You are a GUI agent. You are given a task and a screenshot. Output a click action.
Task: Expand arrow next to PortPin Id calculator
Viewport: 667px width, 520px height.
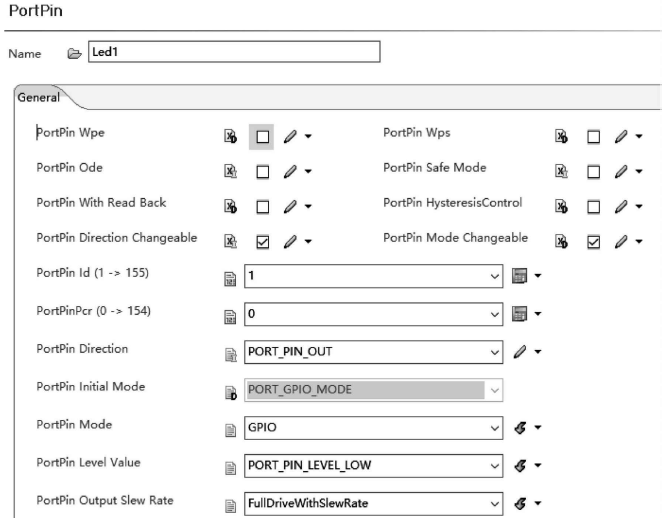(538, 276)
